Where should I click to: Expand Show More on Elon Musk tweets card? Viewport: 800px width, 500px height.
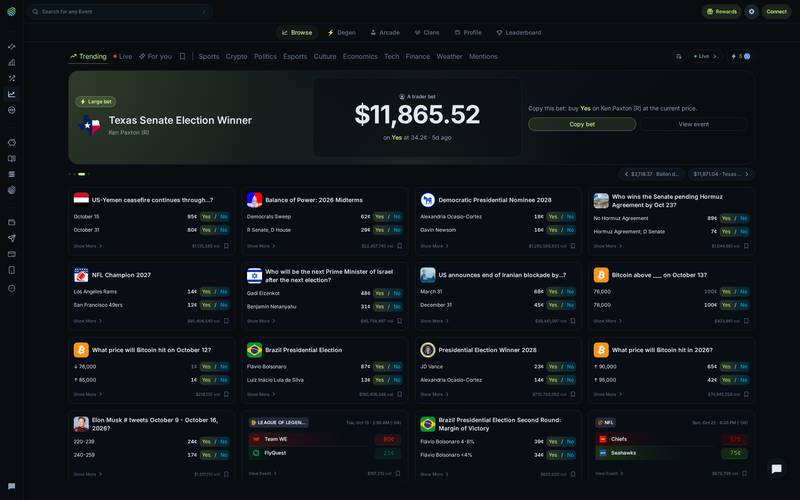87,474
